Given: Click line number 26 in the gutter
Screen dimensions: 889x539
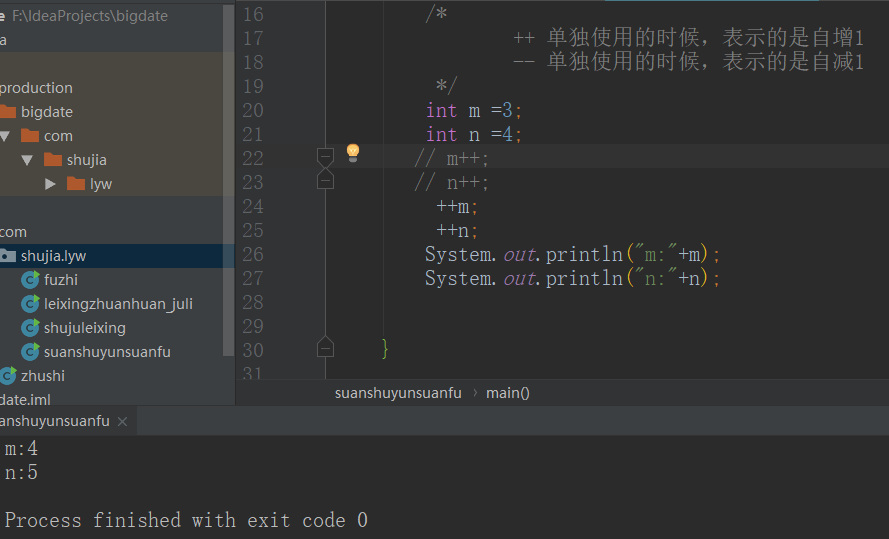Looking at the screenshot, I should tap(253, 254).
